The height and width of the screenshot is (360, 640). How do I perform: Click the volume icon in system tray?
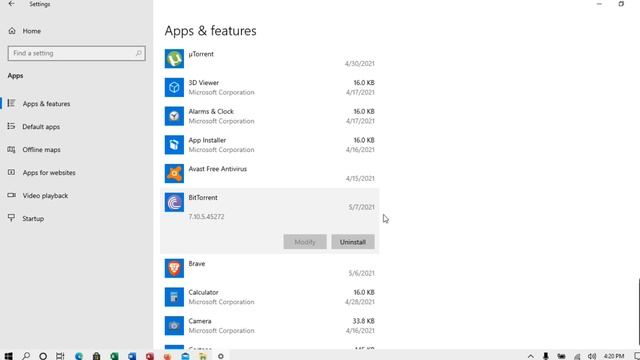[x=592, y=356]
